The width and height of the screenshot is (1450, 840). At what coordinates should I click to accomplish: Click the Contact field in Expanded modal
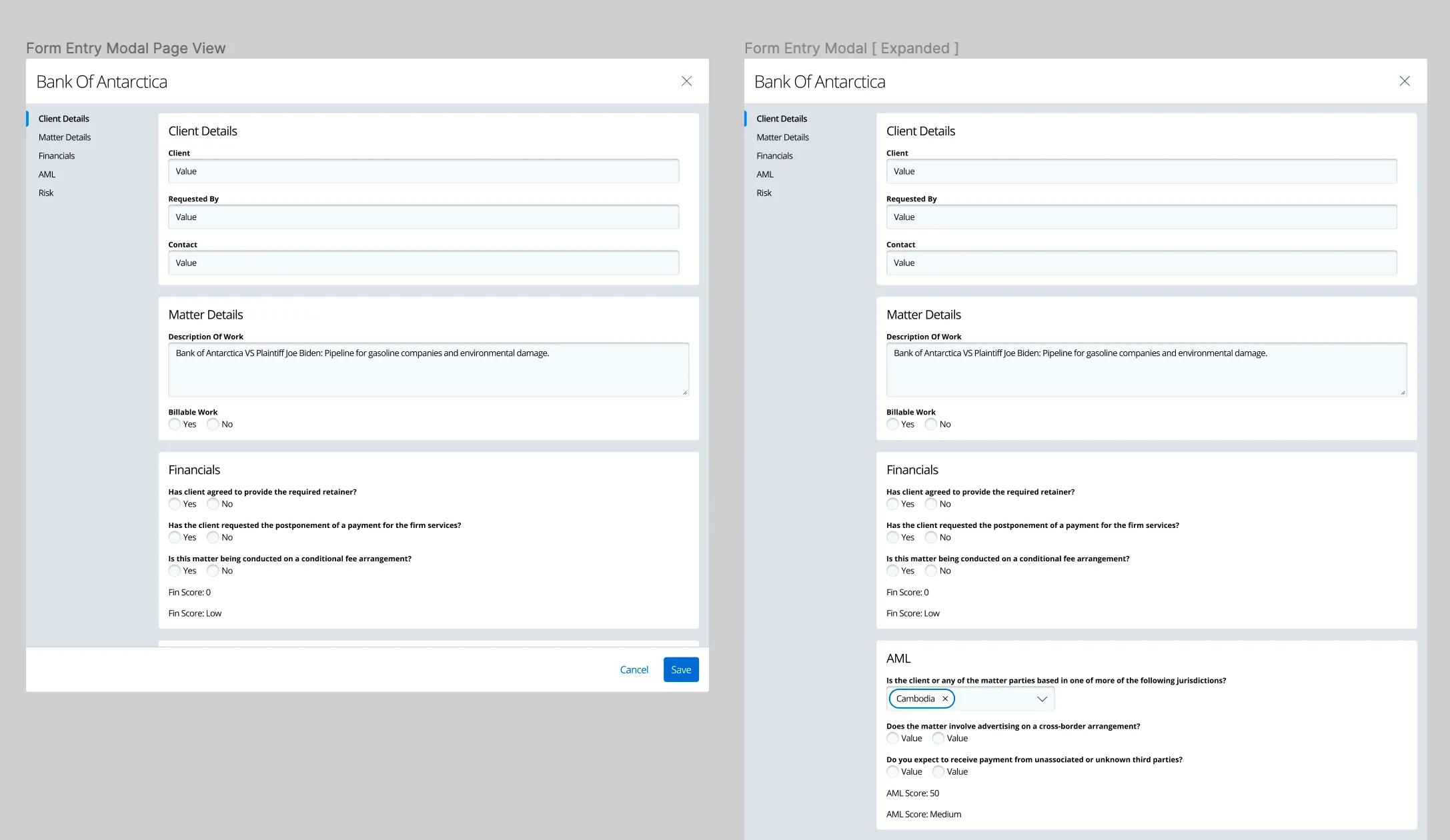click(x=1141, y=263)
